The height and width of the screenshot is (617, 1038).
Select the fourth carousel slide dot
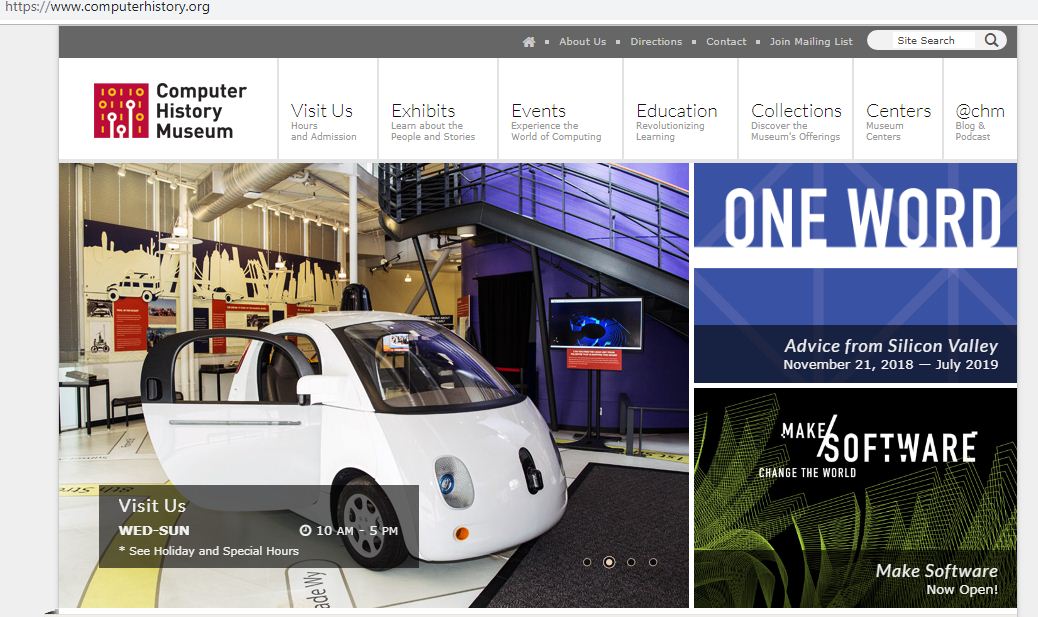click(653, 562)
